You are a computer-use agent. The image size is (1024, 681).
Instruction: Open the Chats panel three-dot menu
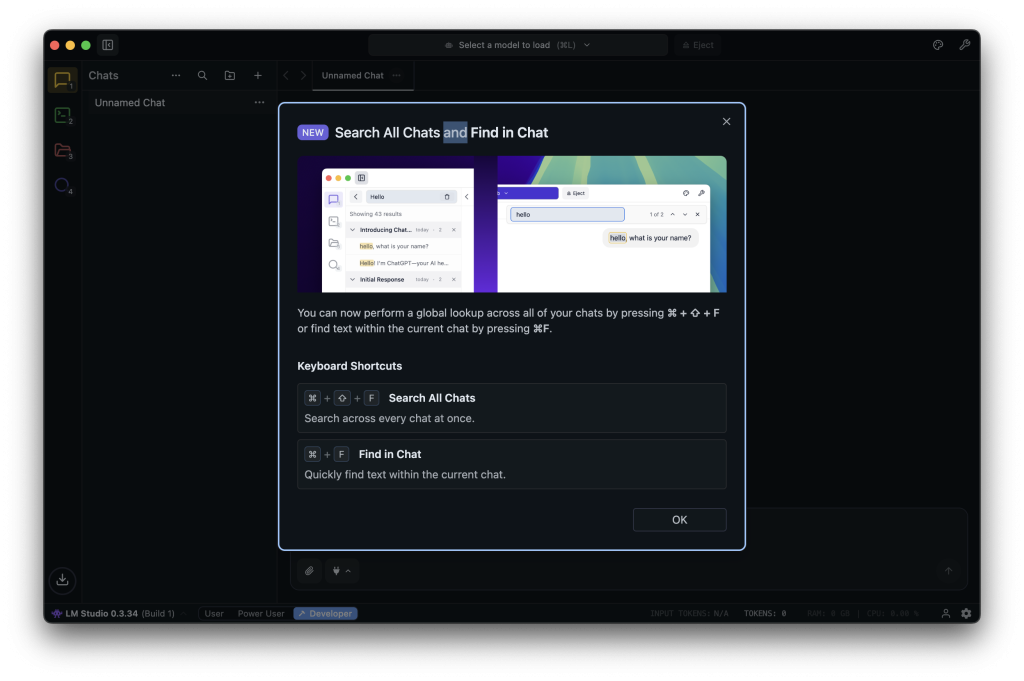pyautogui.click(x=176, y=75)
